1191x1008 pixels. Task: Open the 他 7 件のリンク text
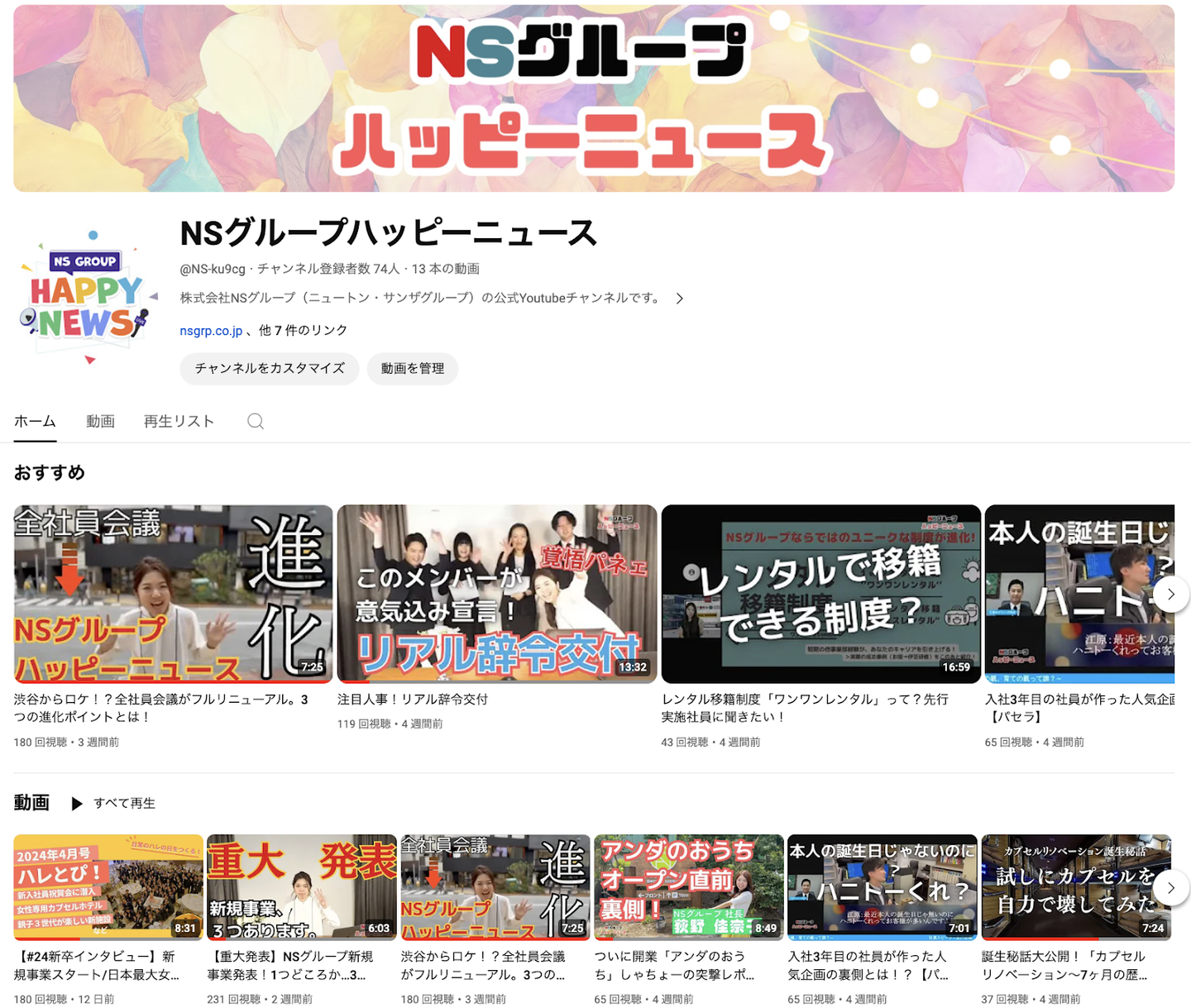[x=303, y=331]
